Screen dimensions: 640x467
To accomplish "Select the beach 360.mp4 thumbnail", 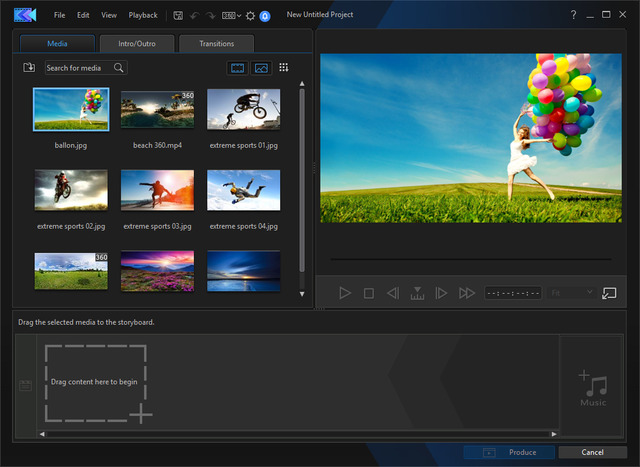I will (x=157, y=110).
